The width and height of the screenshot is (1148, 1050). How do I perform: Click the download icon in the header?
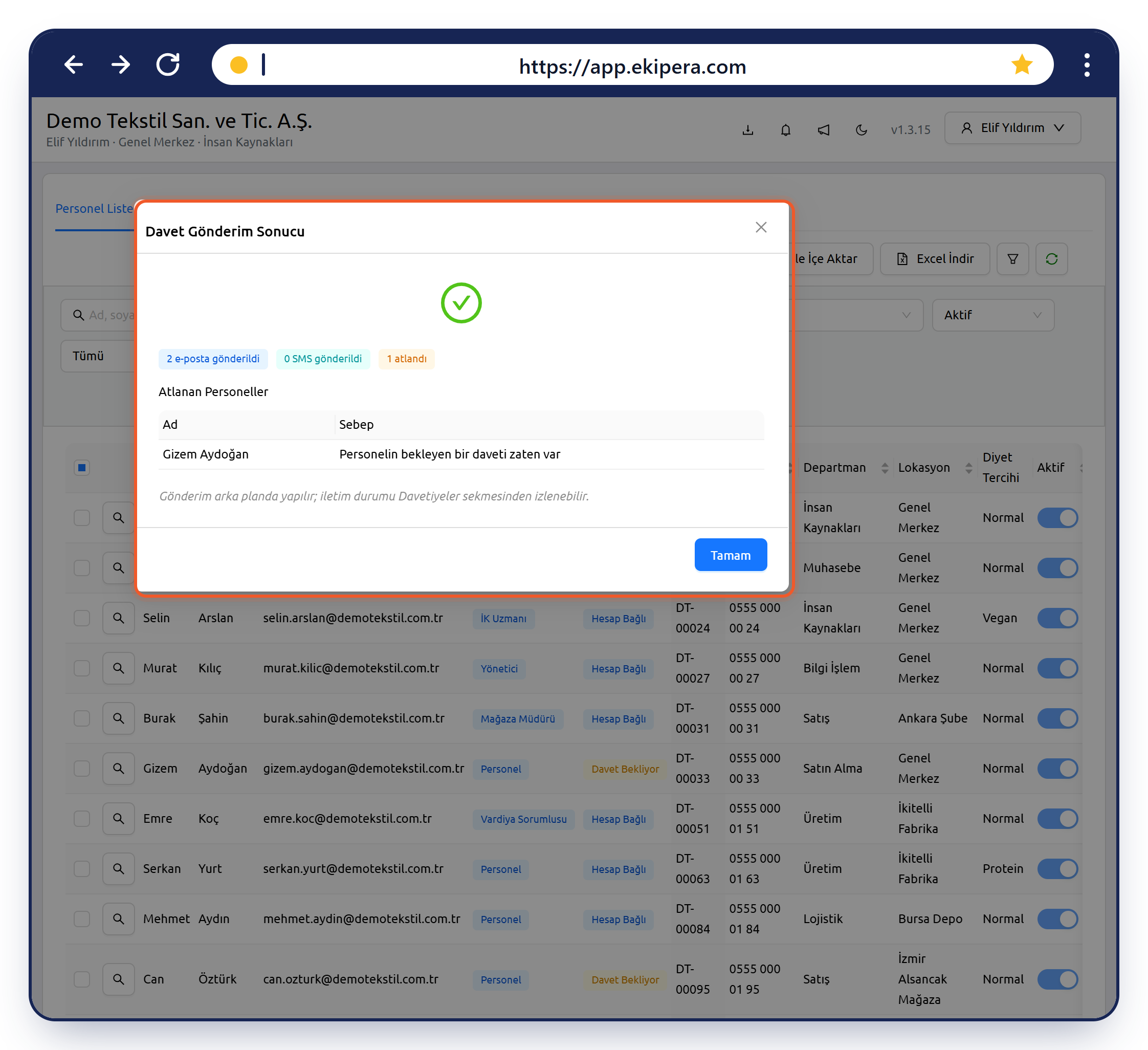[x=747, y=130]
